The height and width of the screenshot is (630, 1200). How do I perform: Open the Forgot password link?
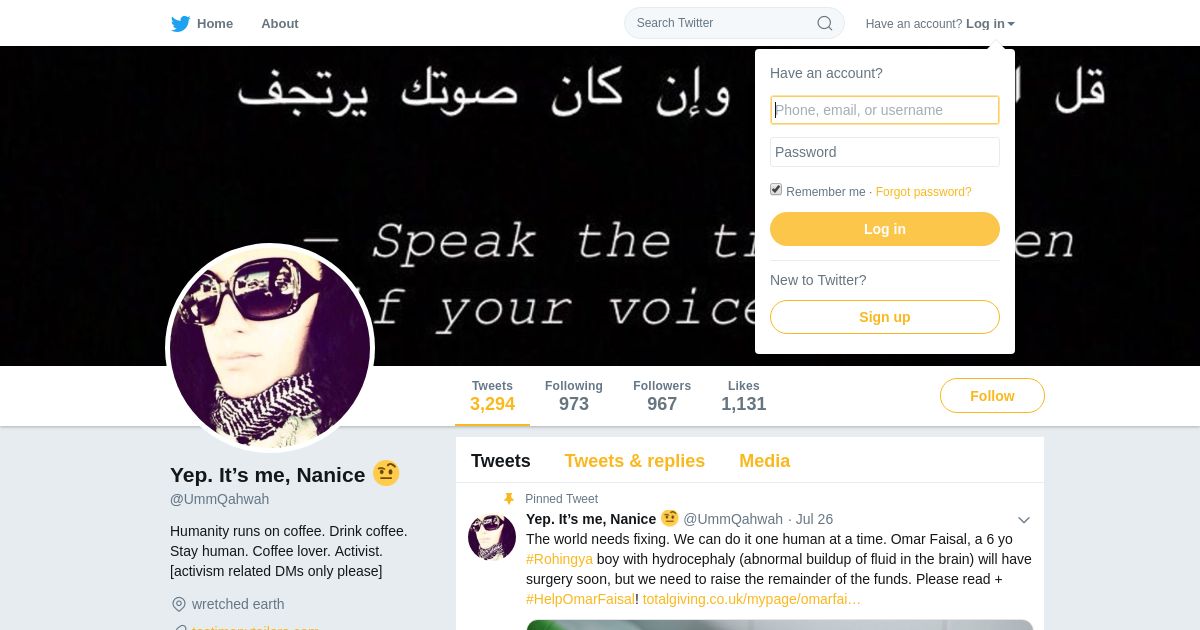[924, 192]
